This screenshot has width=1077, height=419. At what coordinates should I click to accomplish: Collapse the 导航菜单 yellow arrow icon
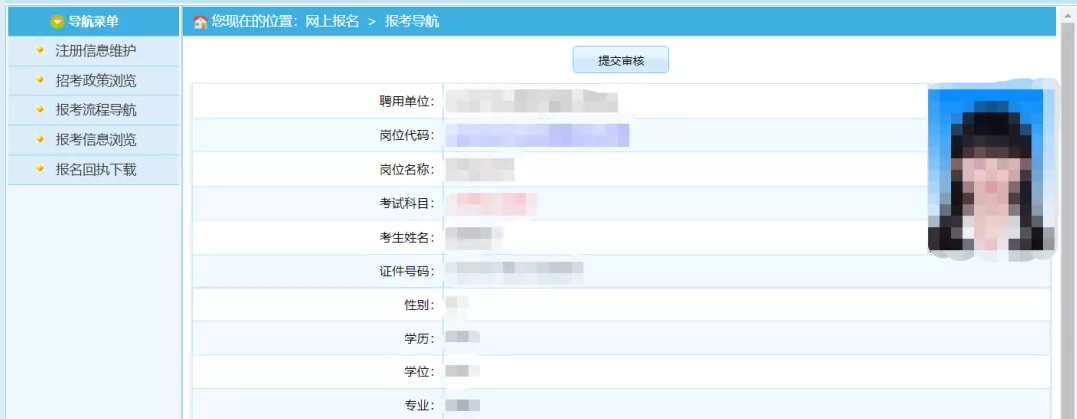pyautogui.click(x=57, y=22)
